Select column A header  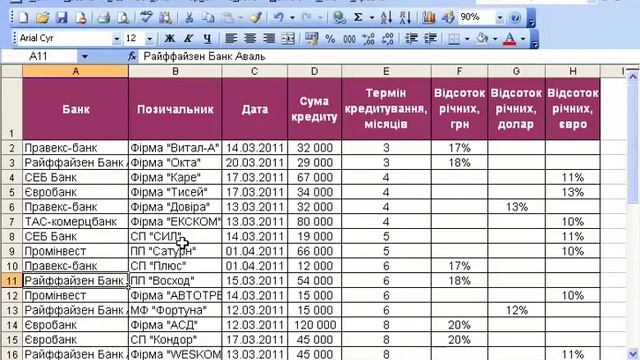76,71
